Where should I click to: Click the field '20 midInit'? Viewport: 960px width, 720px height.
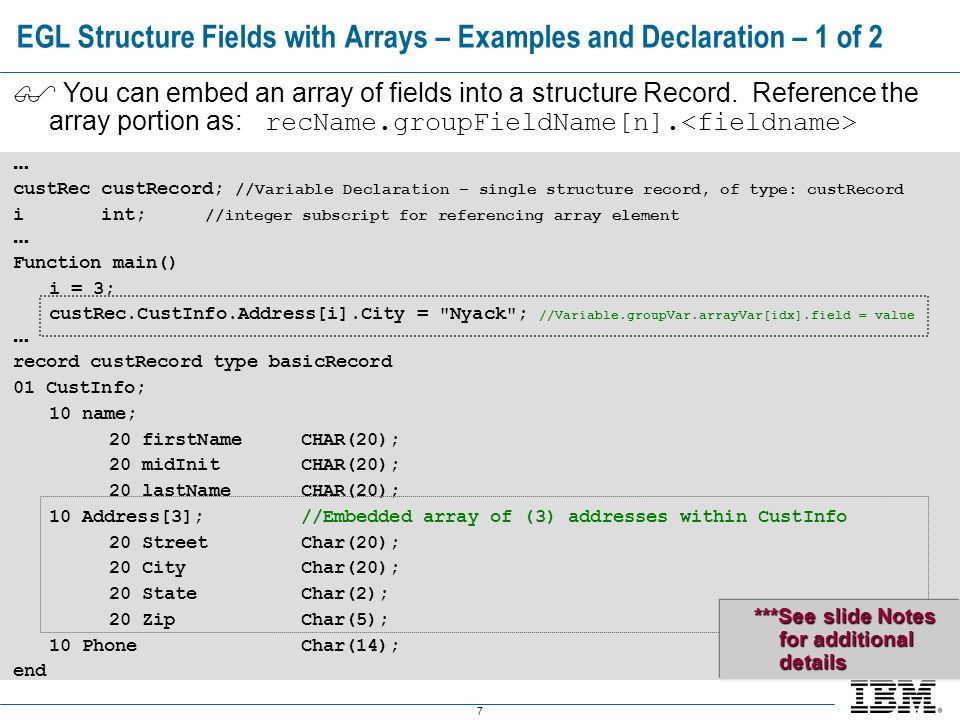(164, 465)
